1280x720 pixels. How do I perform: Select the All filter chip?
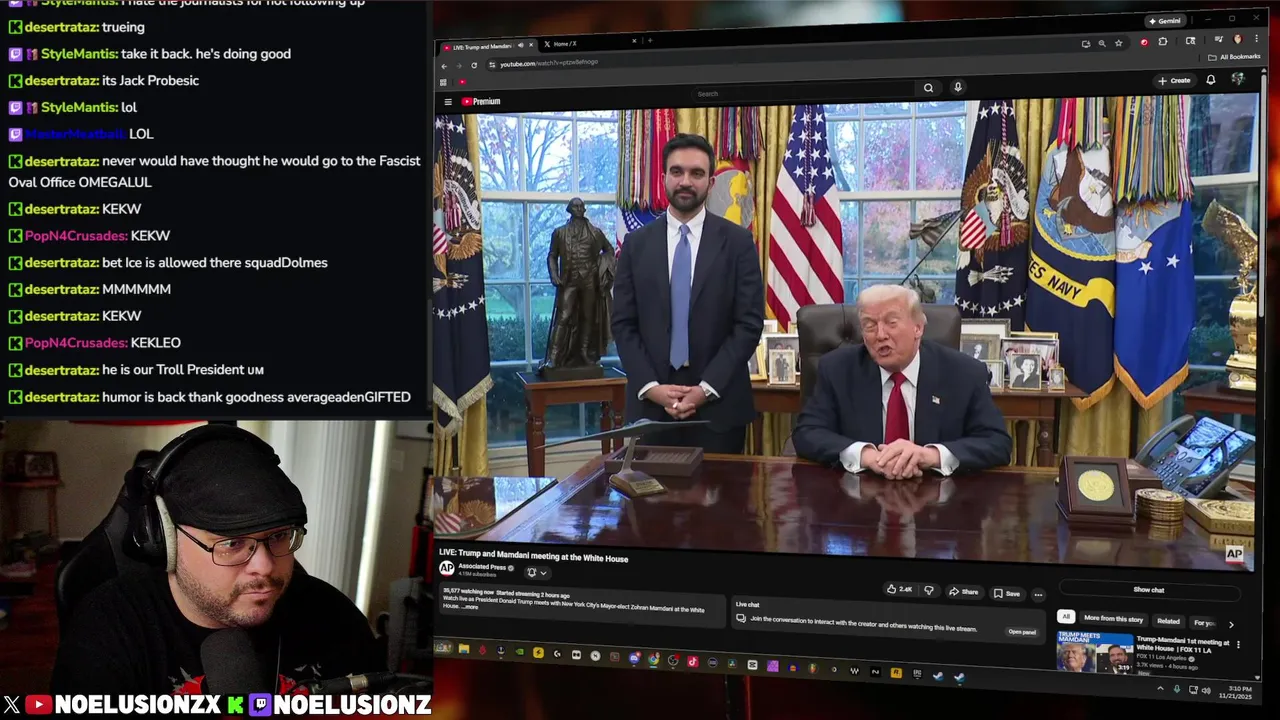[x=1066, y=617]
